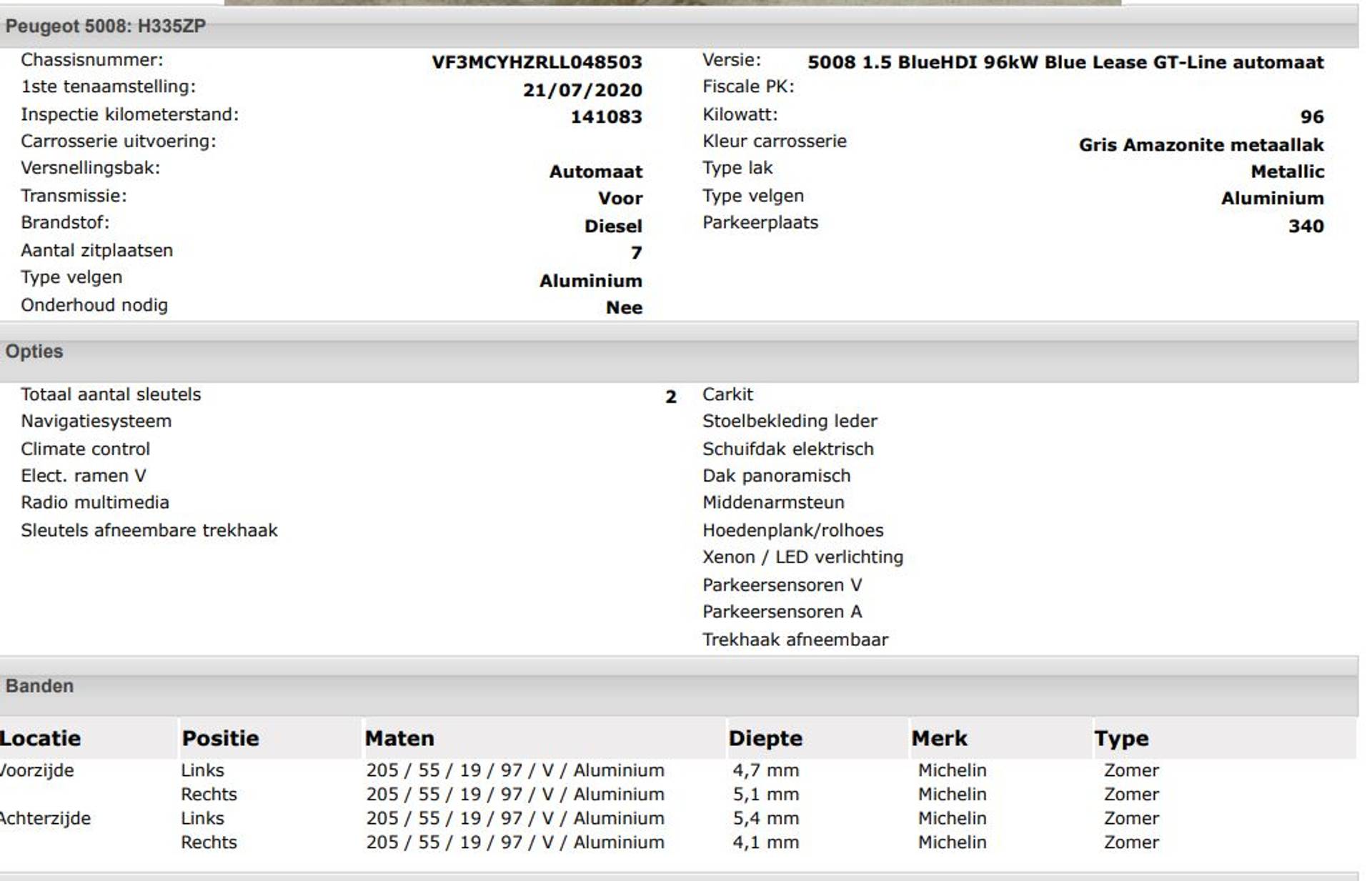Image resolution: width=1372 pixels, height=881 pixels.
Task: Click the Versie value BlueHDI GT-Line text
Action: 1065,62
